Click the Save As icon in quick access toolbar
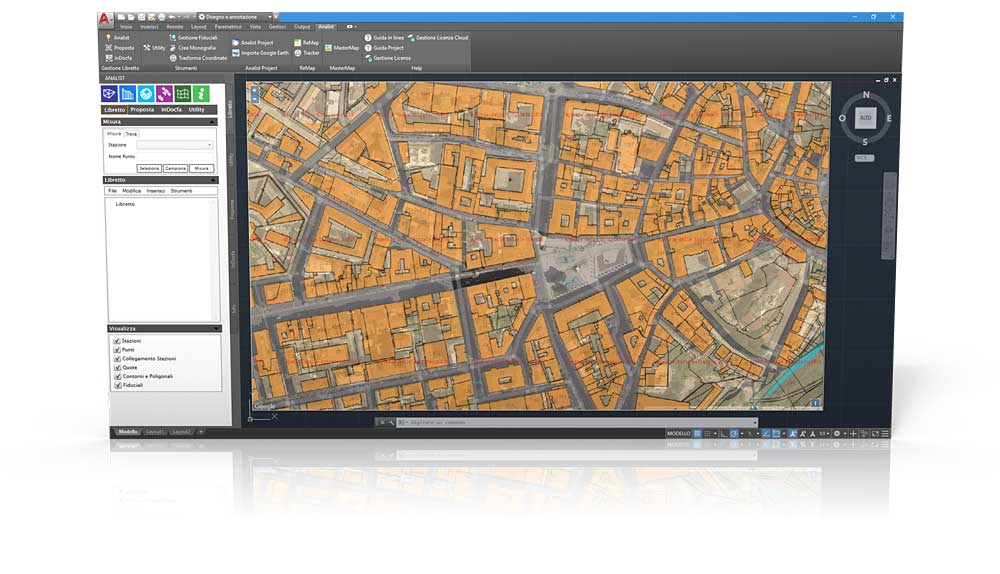Viewport: 1000px width, 574px height. point(151,17)
